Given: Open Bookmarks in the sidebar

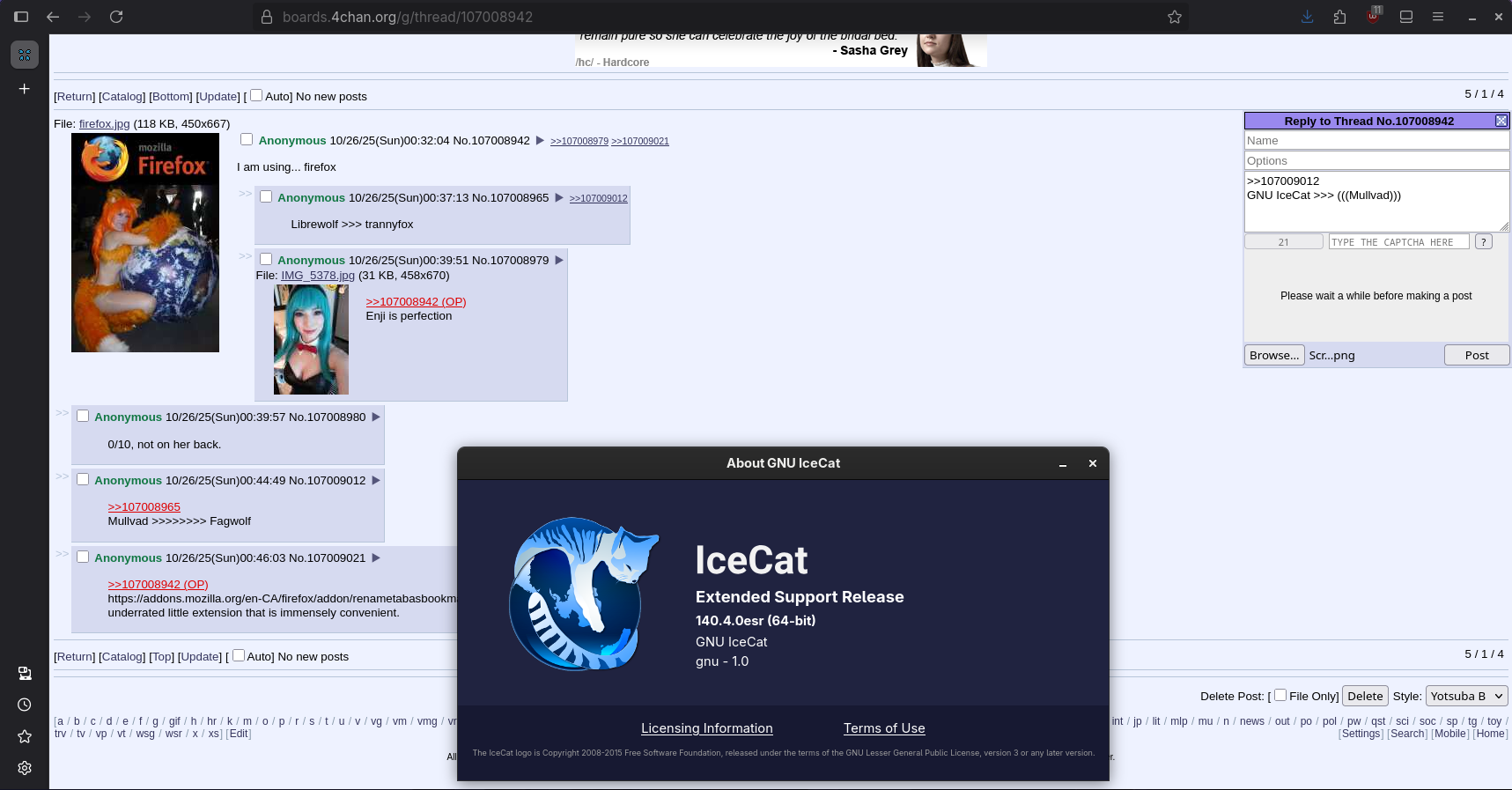Looking at the screenshot, I should pos(25,736).
